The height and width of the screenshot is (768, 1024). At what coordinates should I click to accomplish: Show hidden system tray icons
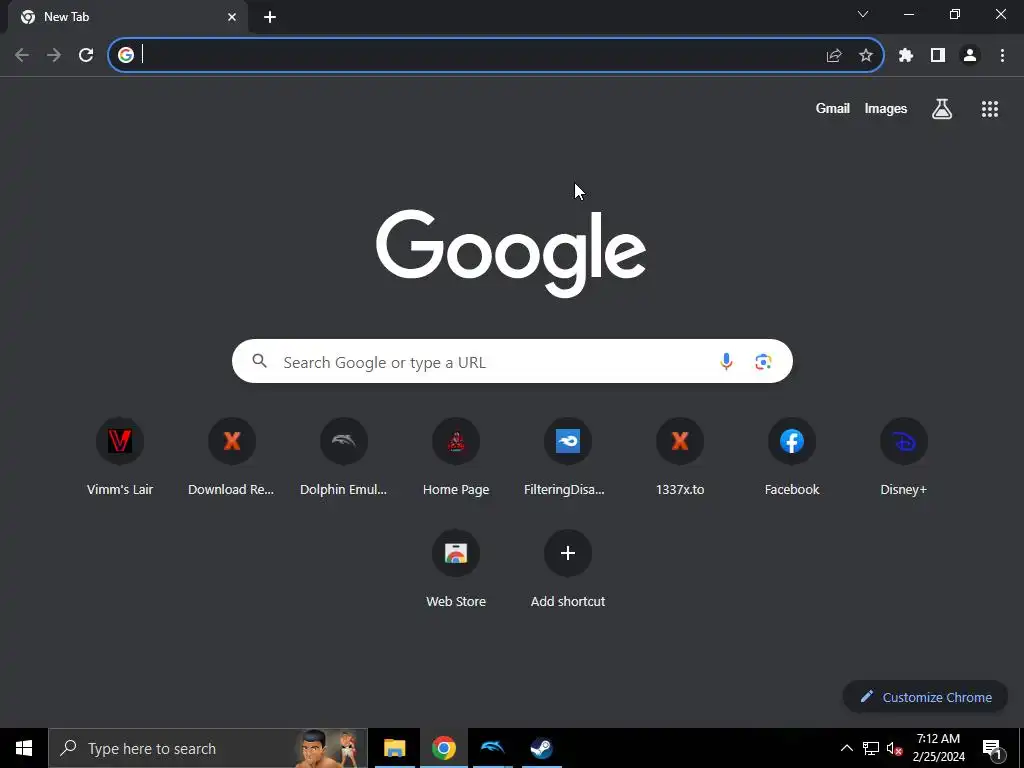[846, 748]
